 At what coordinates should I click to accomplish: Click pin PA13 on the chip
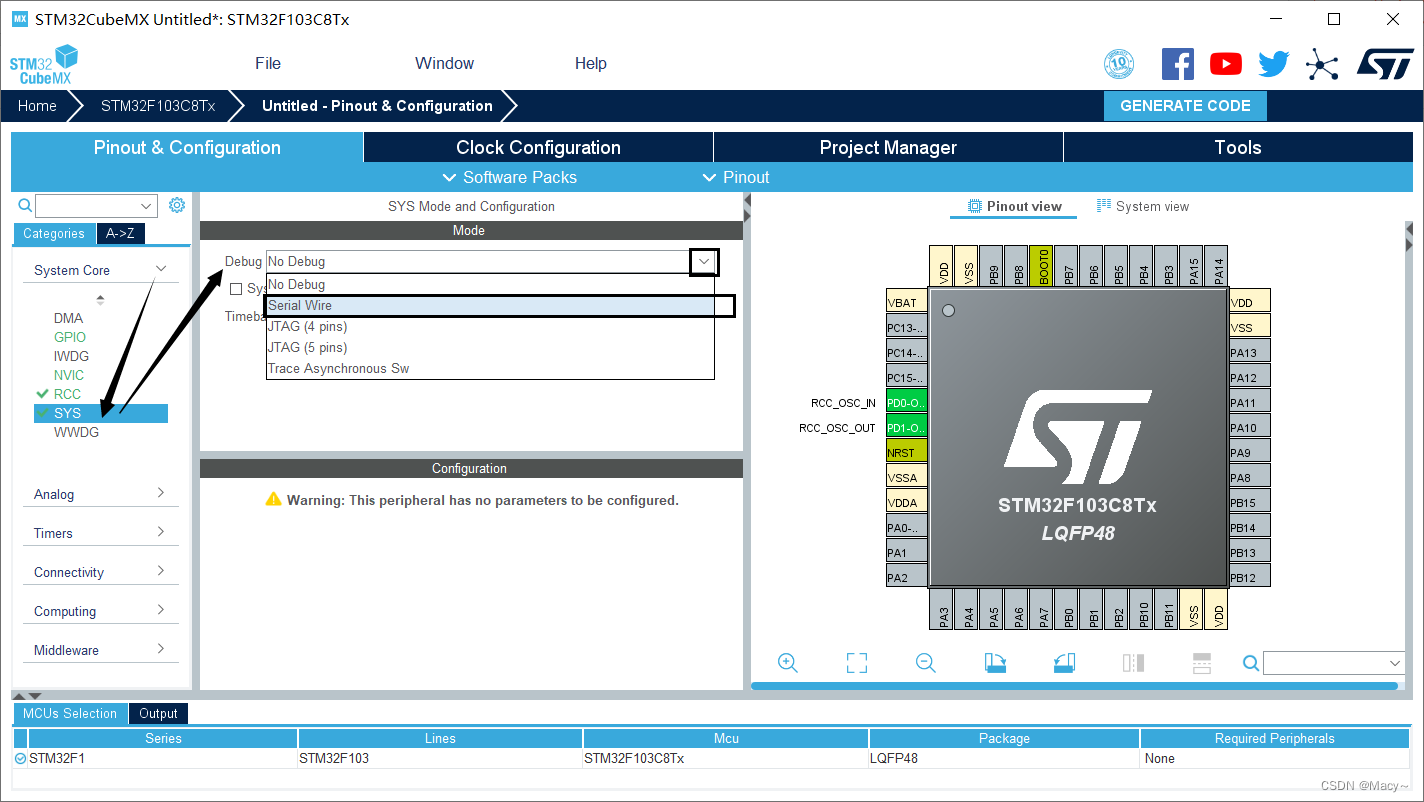(1250, 352)
